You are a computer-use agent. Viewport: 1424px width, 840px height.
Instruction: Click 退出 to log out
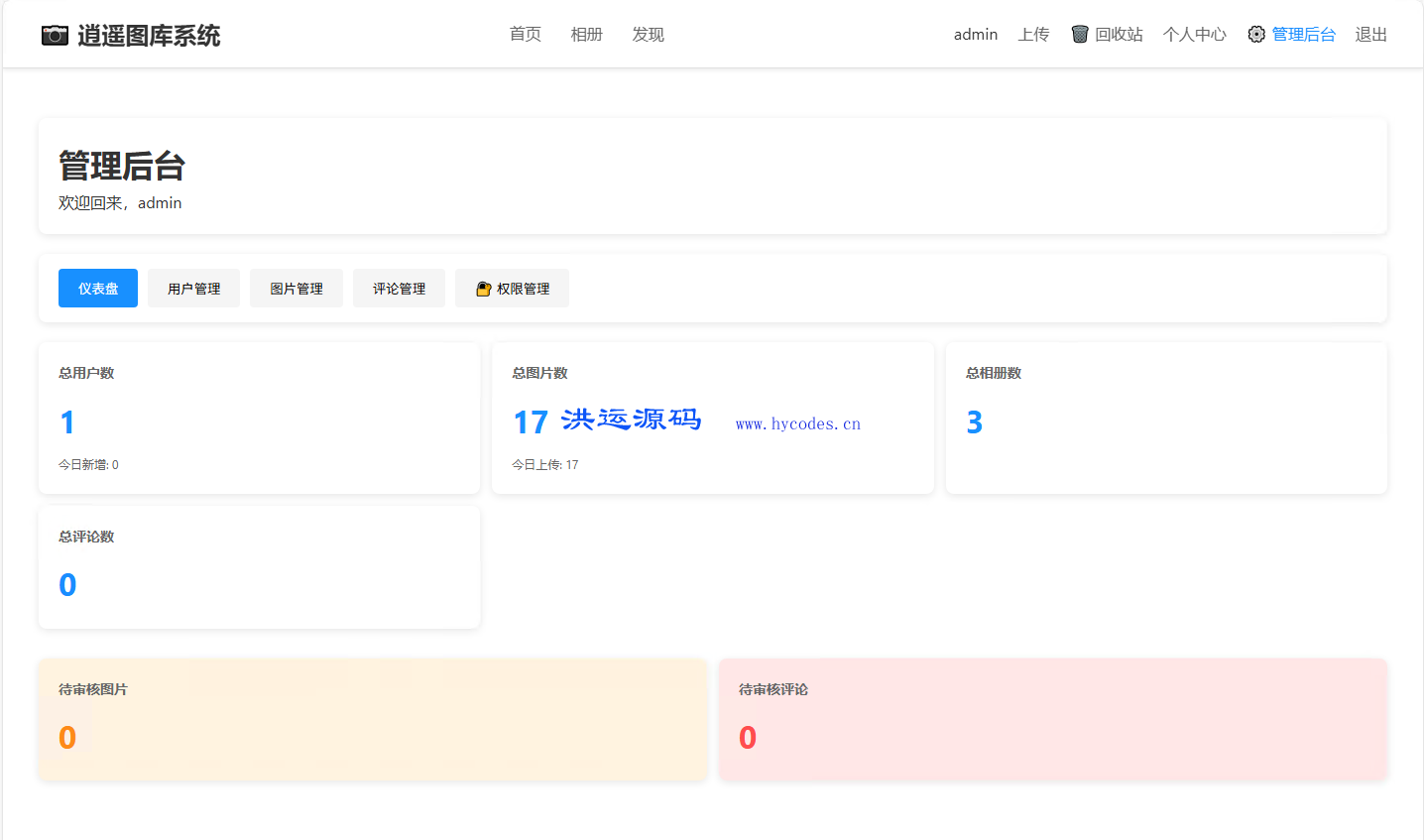point(1369,34)
